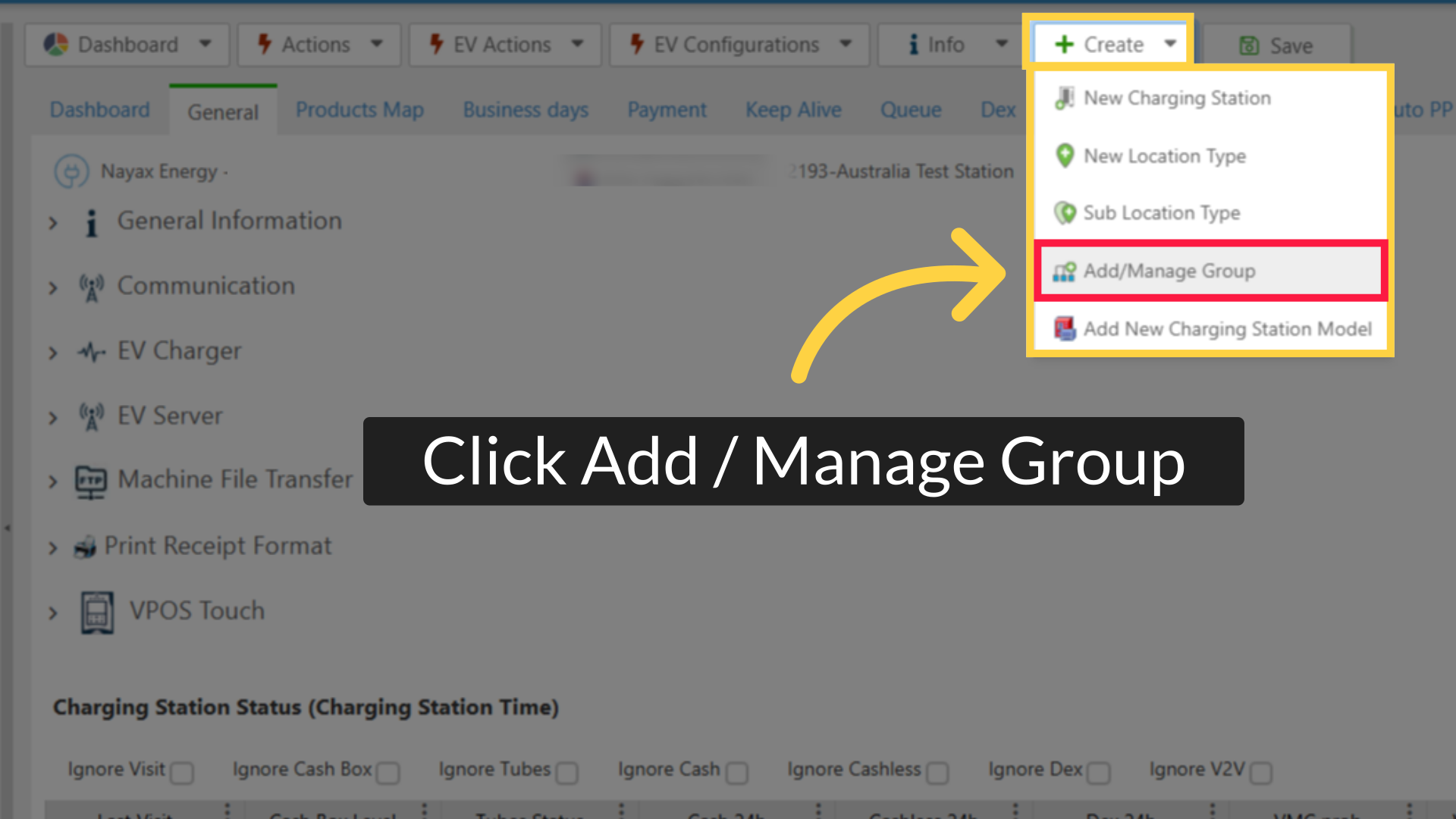Click the Save button

coord(1276,45)
